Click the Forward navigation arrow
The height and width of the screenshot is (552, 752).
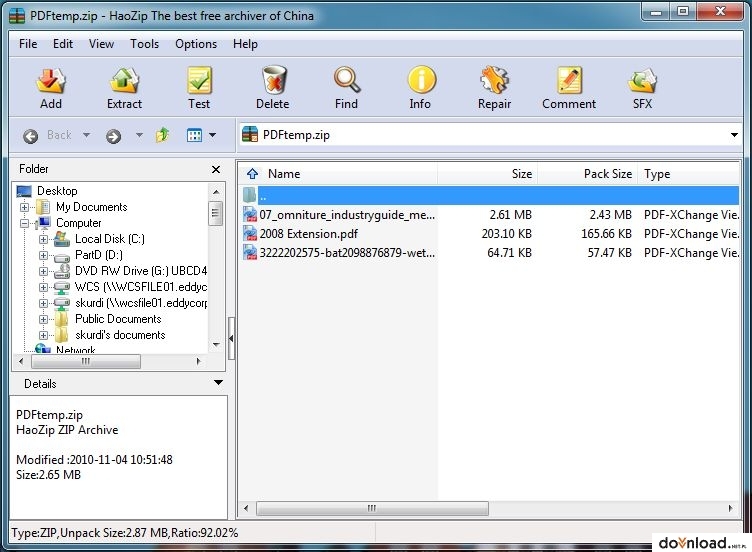(113, 137)
